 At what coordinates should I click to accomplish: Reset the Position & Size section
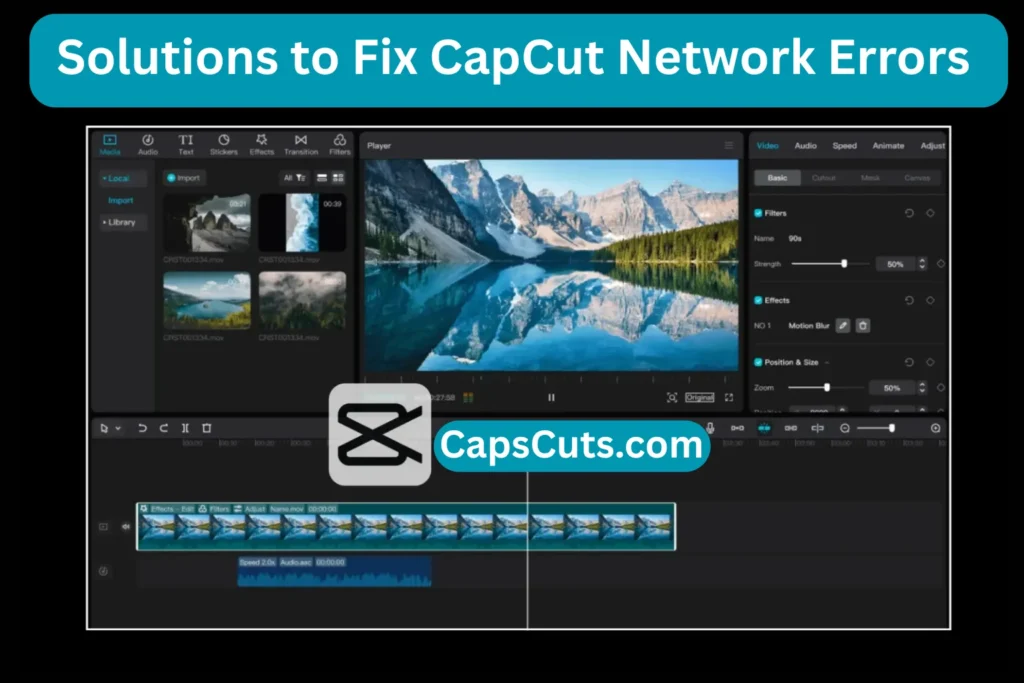(909, 362)
